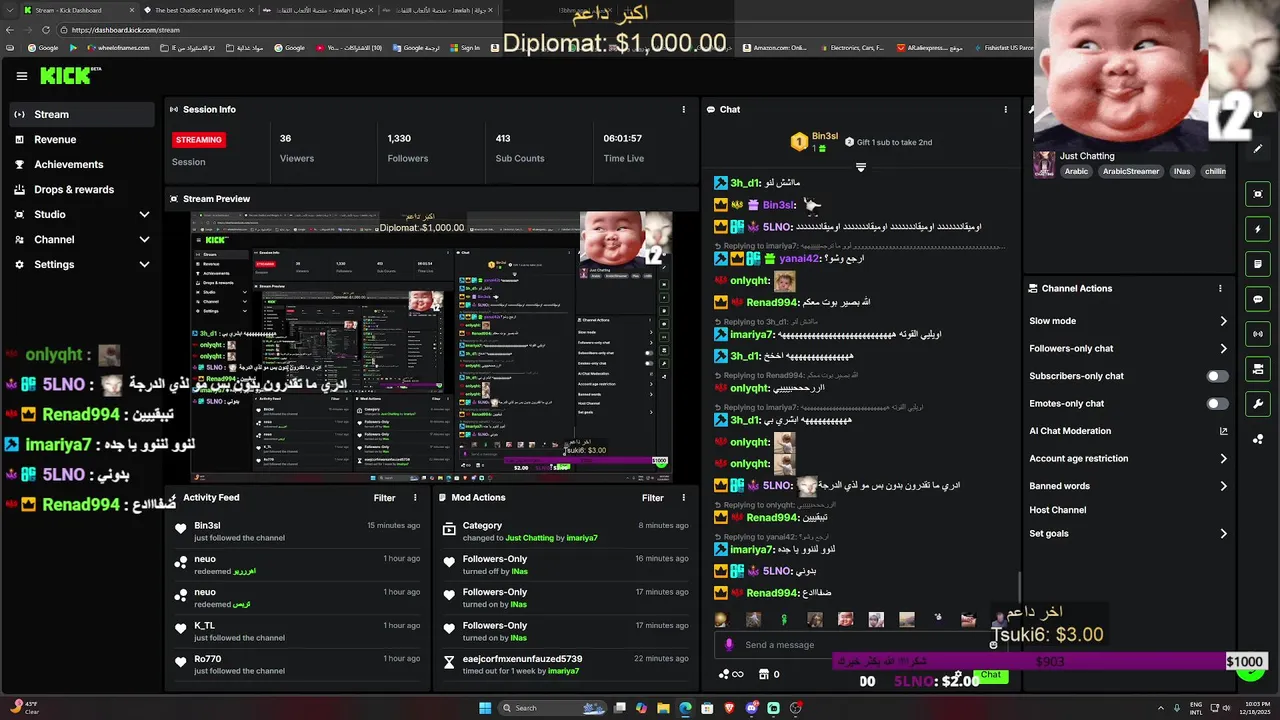1280x720 pixels.
Task: Click the camera switch icon in right rail
Action: (1258, 369)
